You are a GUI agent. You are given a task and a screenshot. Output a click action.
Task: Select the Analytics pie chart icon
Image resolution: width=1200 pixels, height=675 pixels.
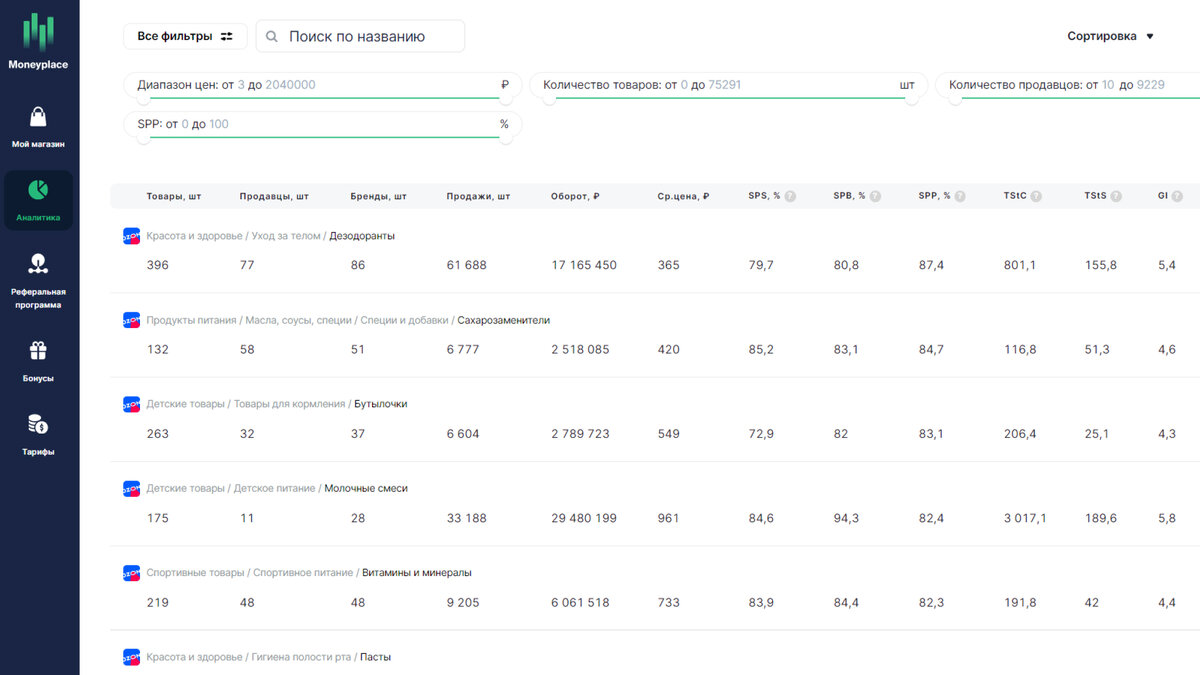point(38,190)
